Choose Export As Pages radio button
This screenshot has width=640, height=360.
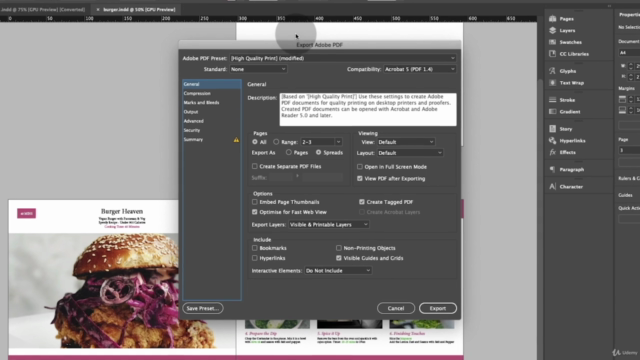pos(289,152)
